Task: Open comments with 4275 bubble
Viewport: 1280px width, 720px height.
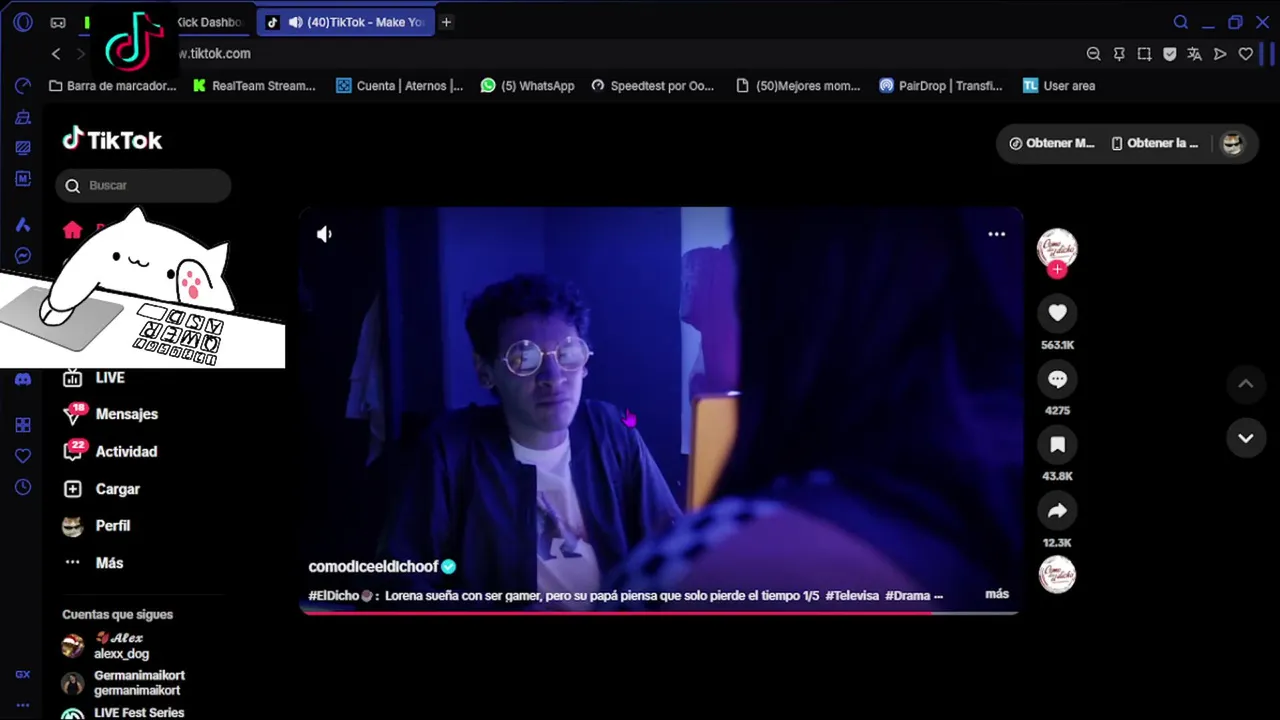Action: 1057,379
